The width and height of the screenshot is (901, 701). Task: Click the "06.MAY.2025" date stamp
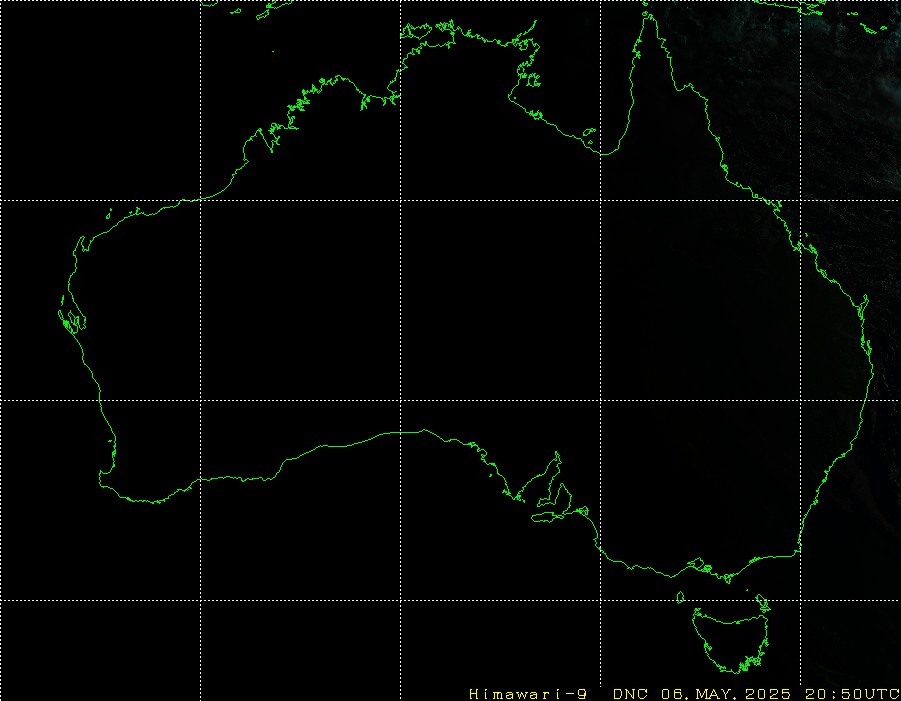[x=726, y=694]
